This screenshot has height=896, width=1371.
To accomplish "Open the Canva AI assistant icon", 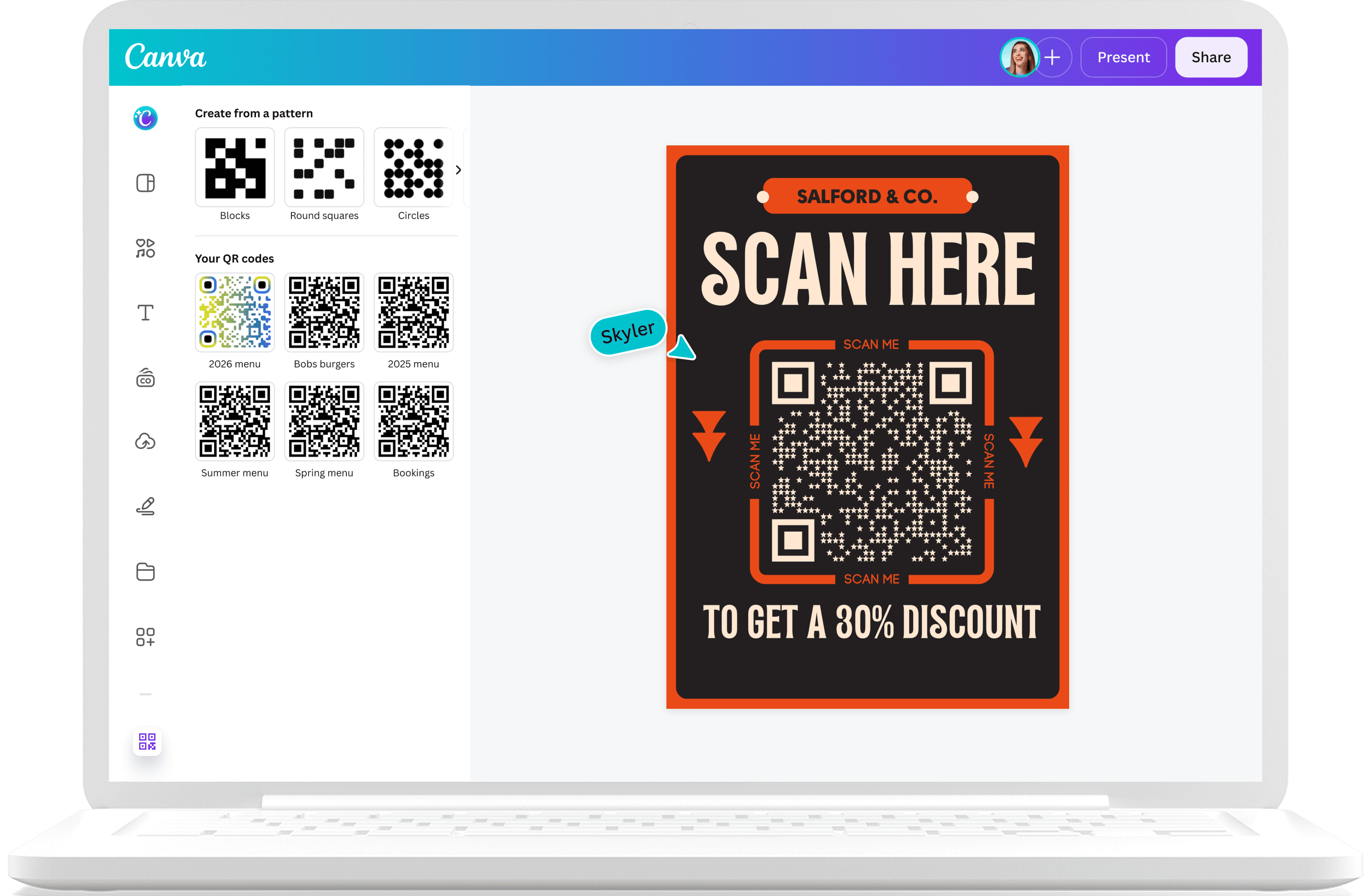I will coord(145,118).
